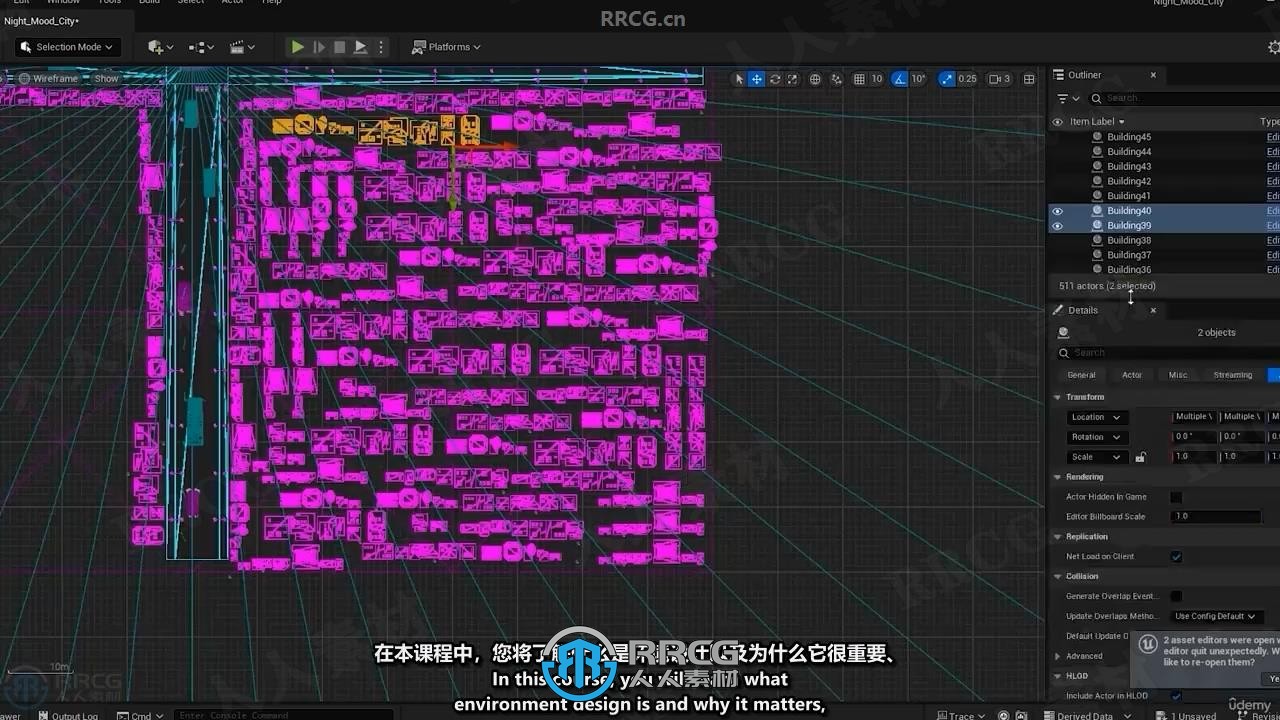Open the Selection Mode dropdown

pos(68,47)
